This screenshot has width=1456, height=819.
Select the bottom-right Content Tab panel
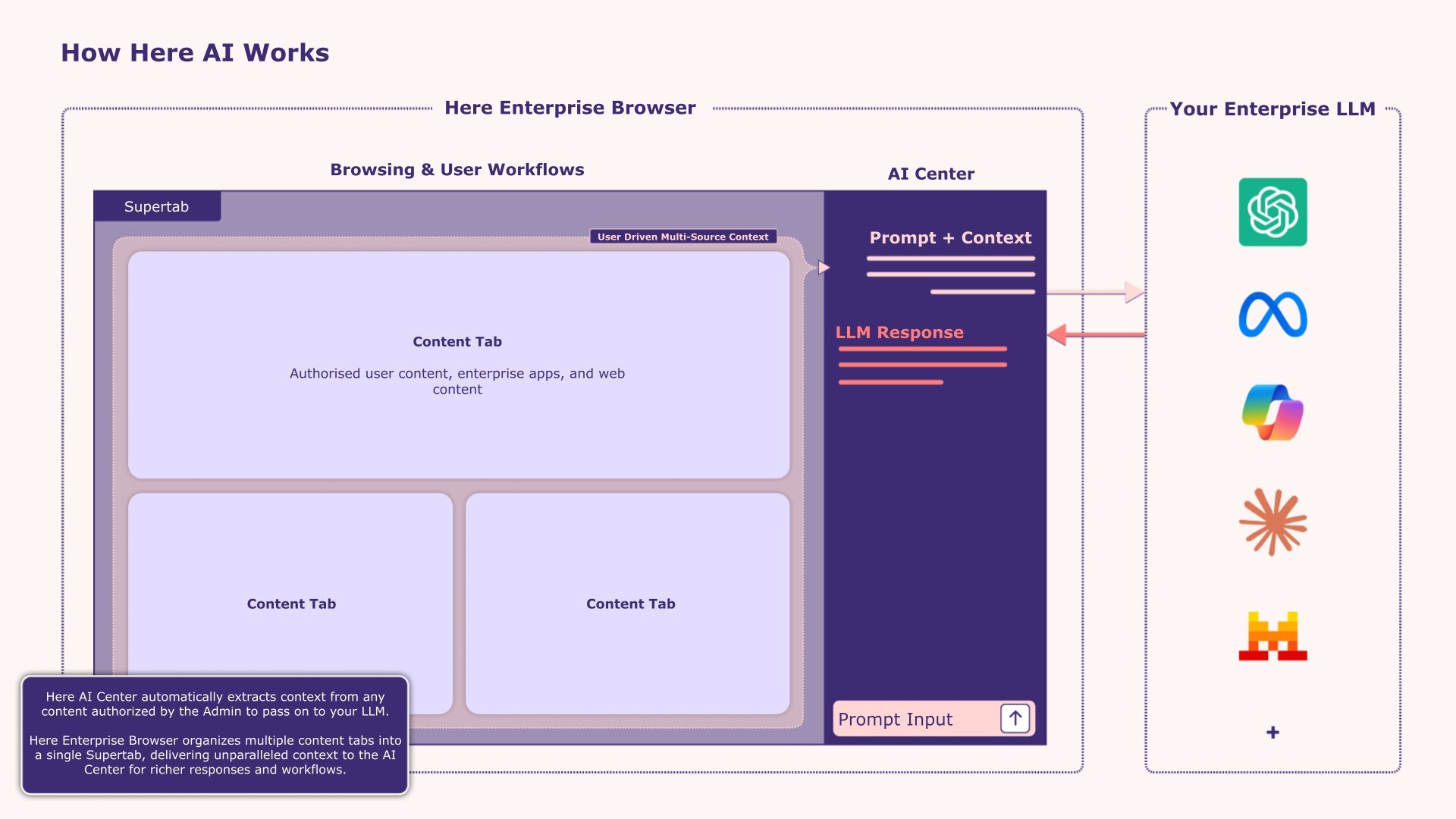(629, 604)
